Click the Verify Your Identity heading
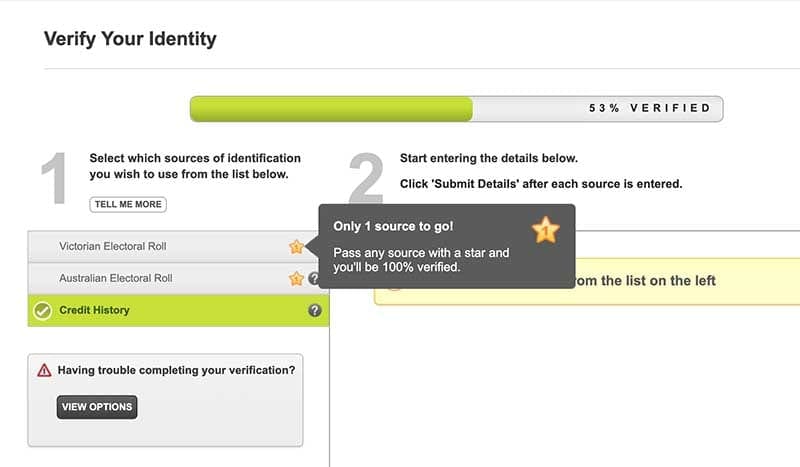800x467 pixels. 130,39
